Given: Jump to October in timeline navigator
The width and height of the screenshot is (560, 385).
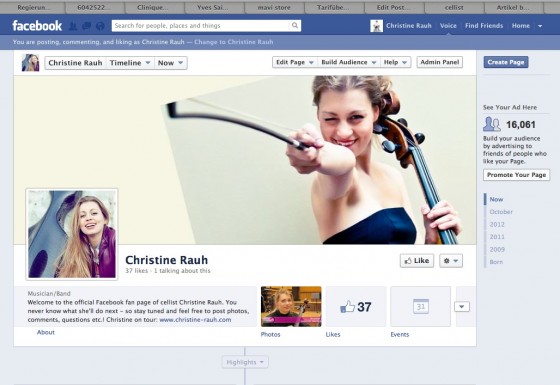Looking at the screenshot, I should click(501, 212).
